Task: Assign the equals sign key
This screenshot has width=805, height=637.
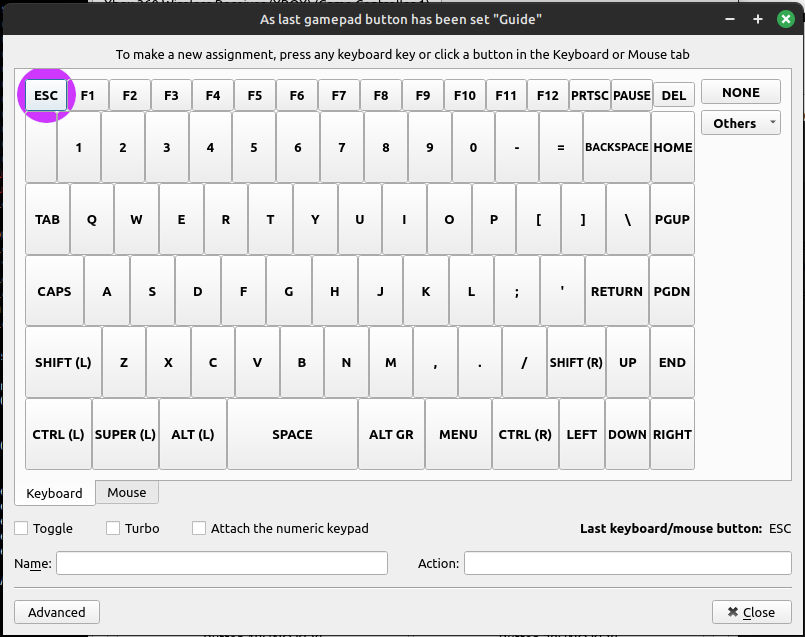Action: point(561,147)
